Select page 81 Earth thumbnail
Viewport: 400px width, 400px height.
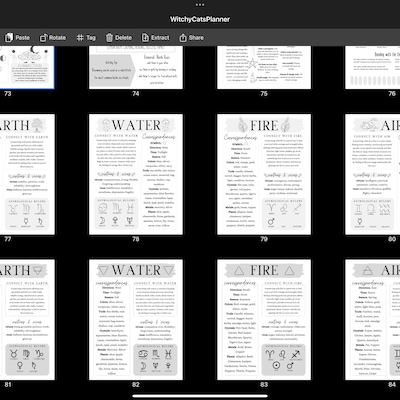pyautogui.click(x=27, y=320)
